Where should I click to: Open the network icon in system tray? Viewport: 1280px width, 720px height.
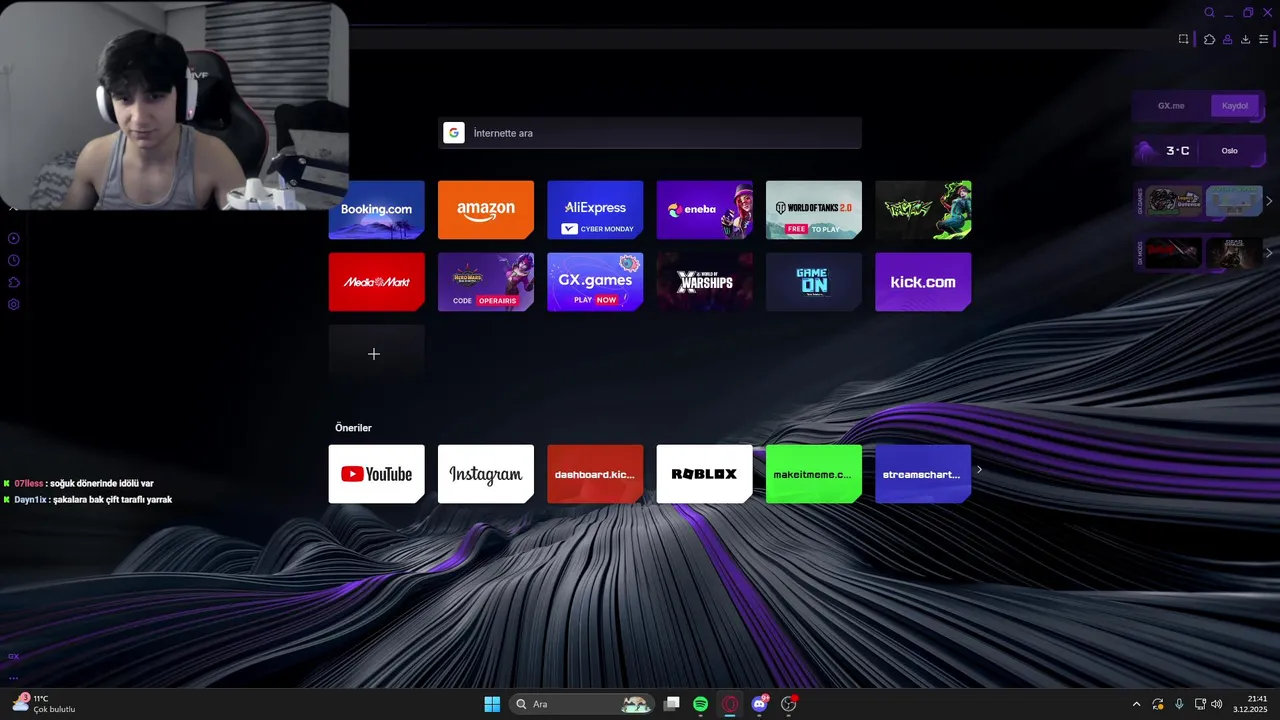[1200, 704]
